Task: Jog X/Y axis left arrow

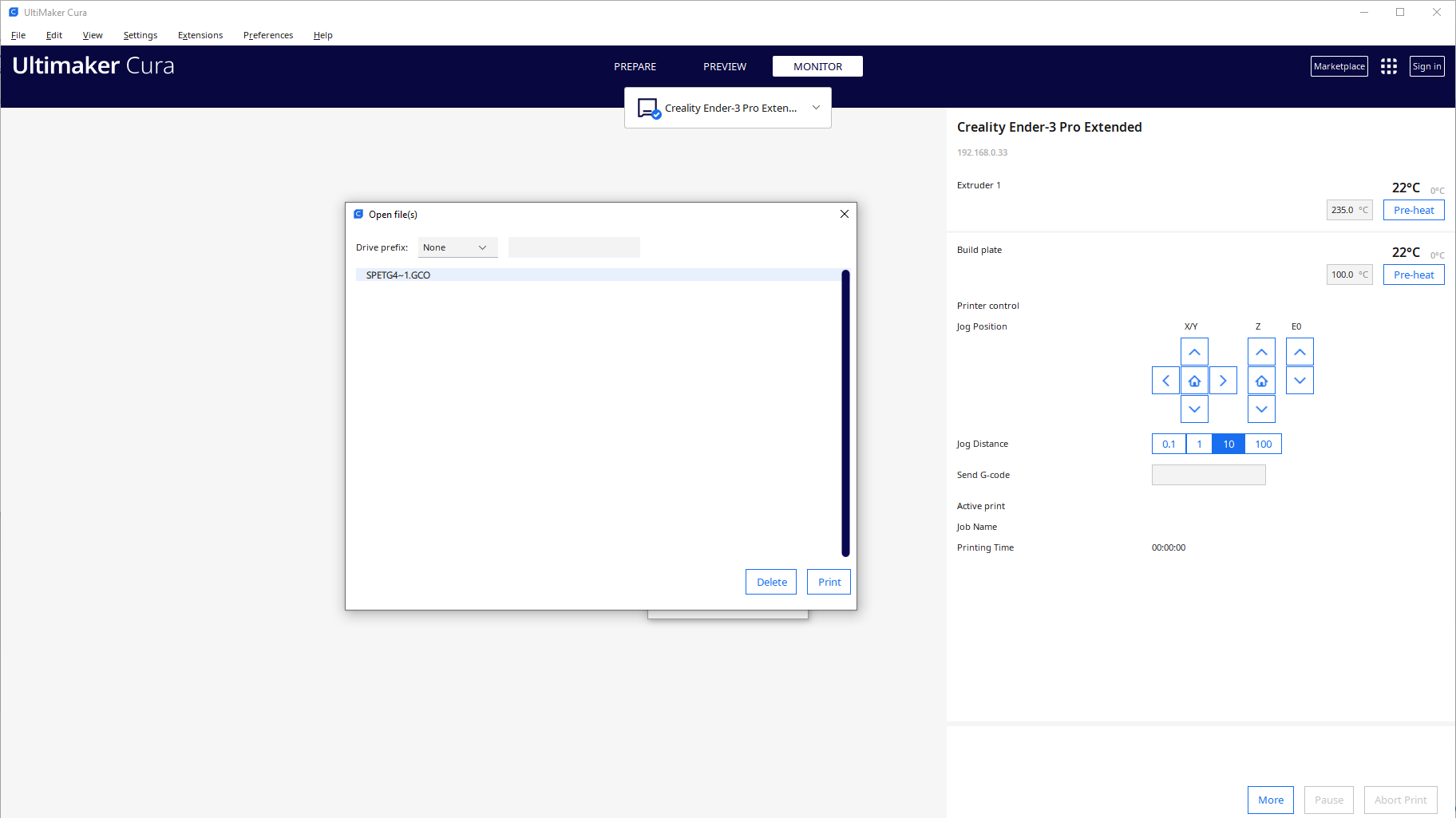Action: (x=1165, y=381)
